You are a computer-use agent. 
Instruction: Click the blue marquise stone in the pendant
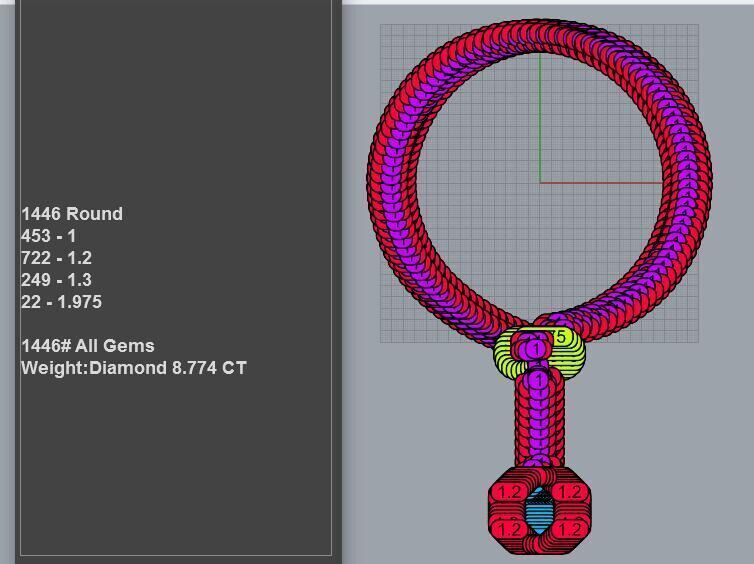tap(538, 511)
